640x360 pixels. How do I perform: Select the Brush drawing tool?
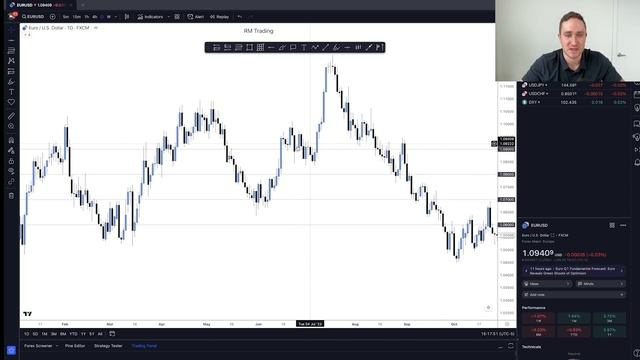11,82
